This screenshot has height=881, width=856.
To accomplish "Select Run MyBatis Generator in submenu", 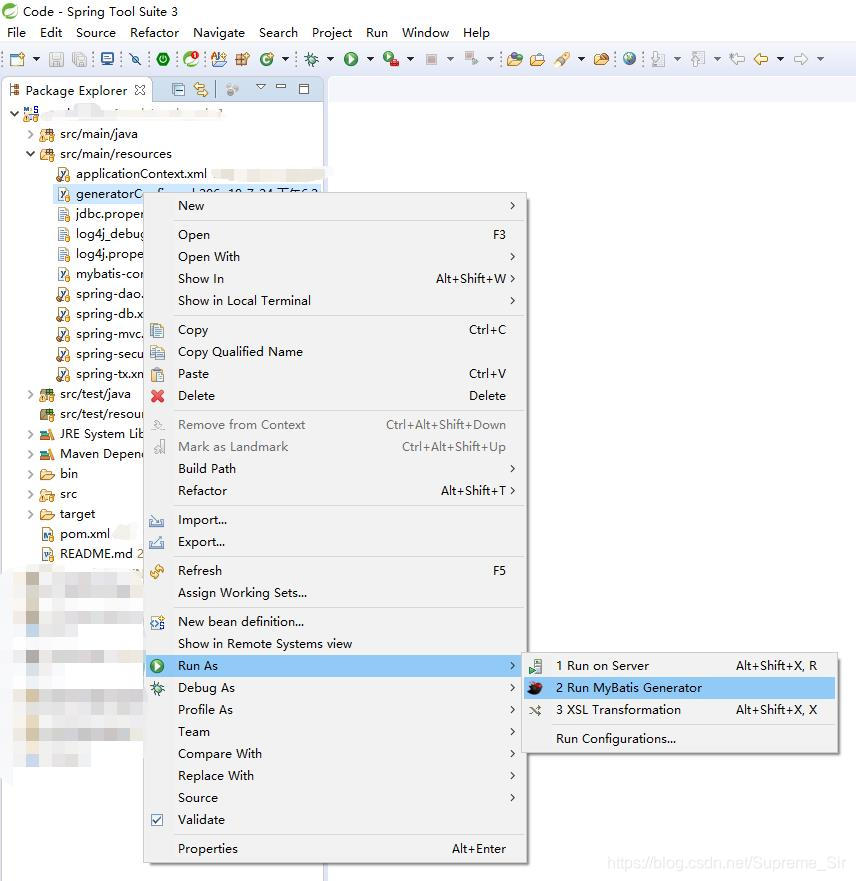I will (x=680, y=688).
